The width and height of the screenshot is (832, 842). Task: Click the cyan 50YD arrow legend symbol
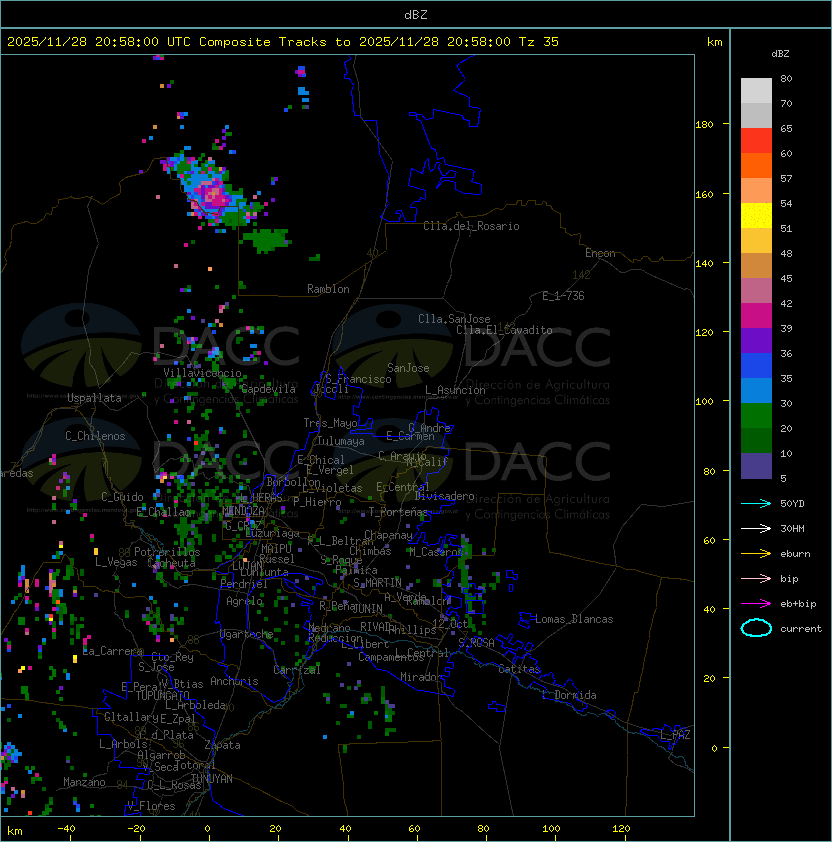pyautogui.click(x=756, y=503)
